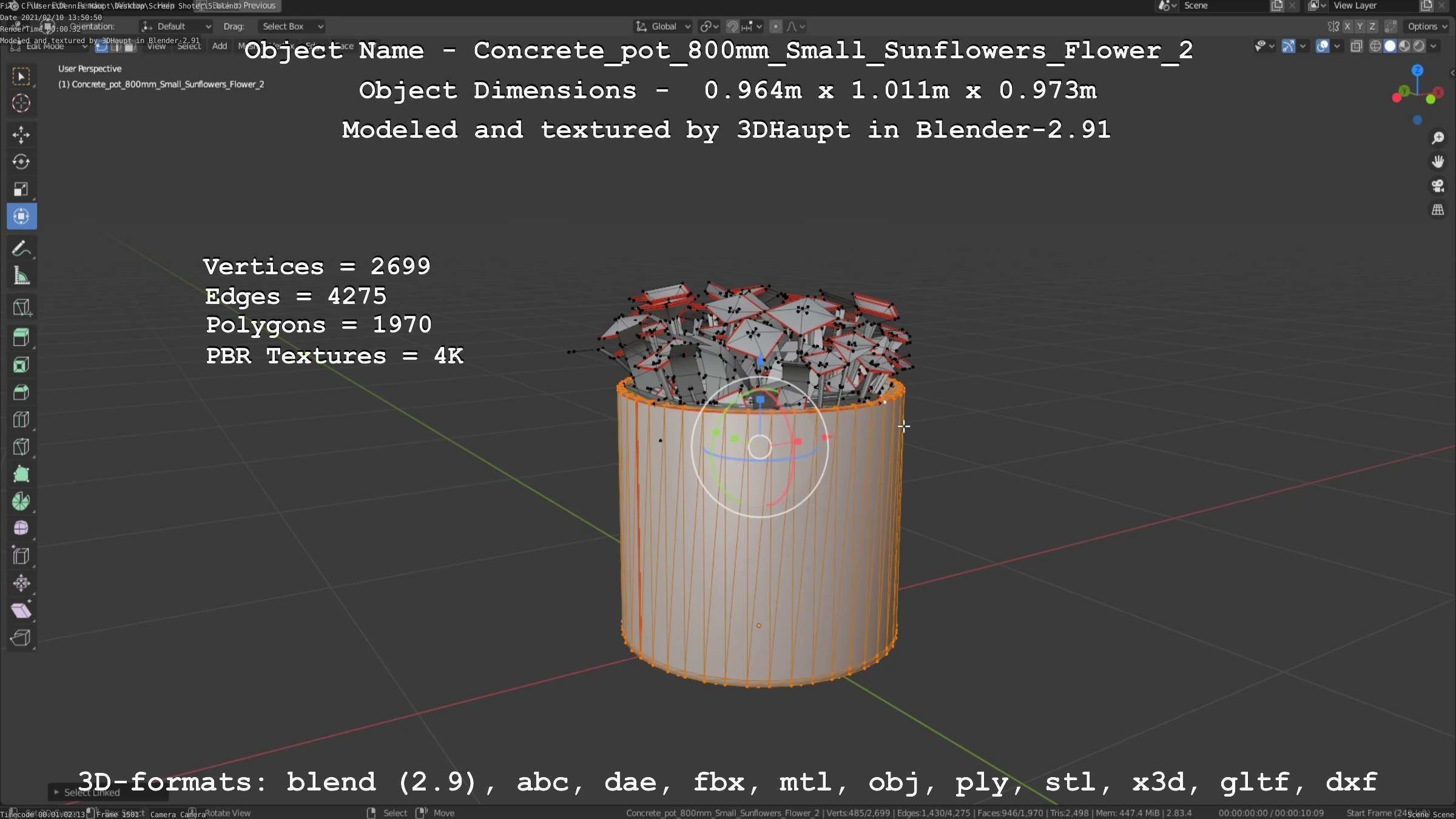The image size is (1456, 819).
Task: Select the Bevel tool
Action: 21,392
